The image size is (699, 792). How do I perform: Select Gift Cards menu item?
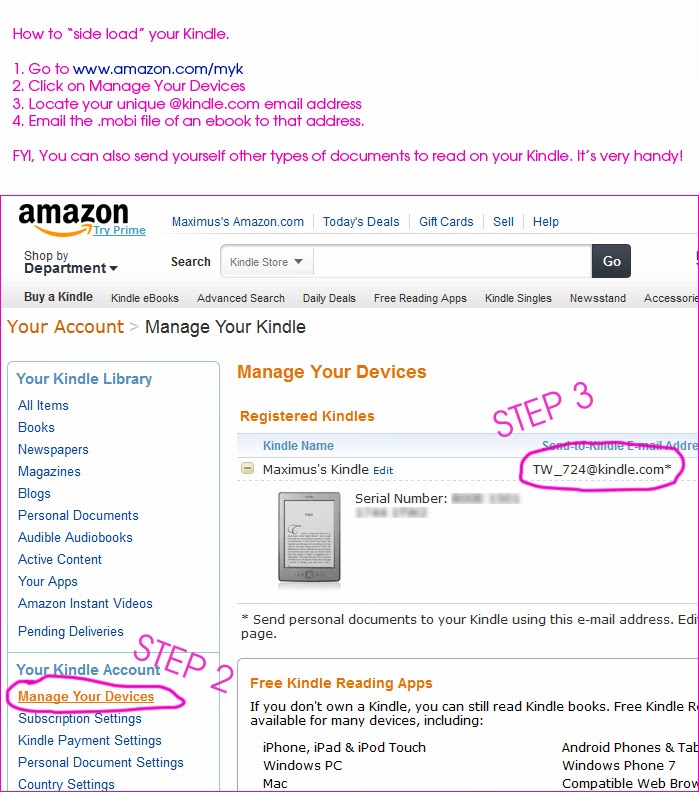pyautogui.click(x=446, y=222)
